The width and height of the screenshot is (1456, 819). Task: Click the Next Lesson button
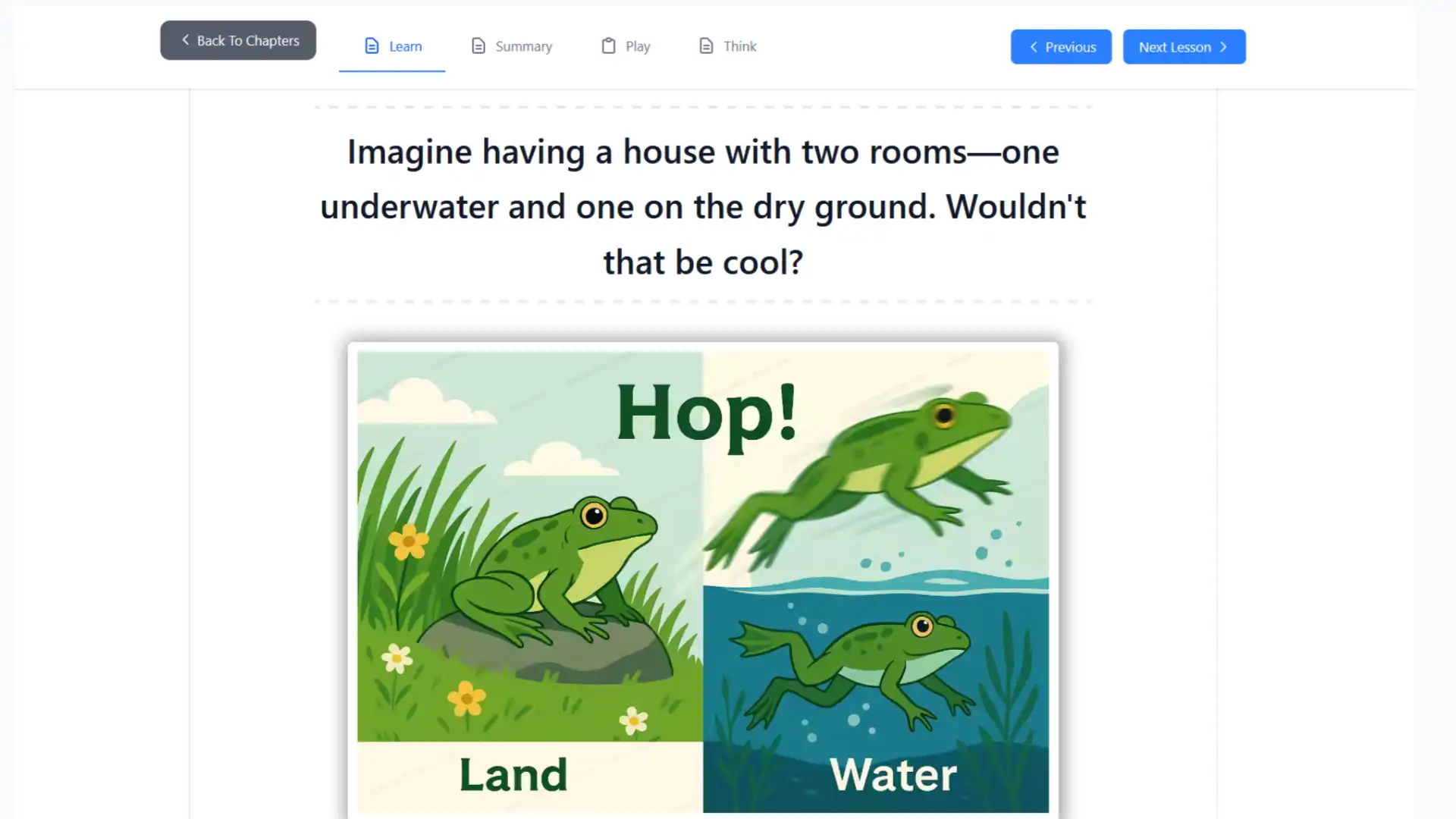[x=1184, y=46]
